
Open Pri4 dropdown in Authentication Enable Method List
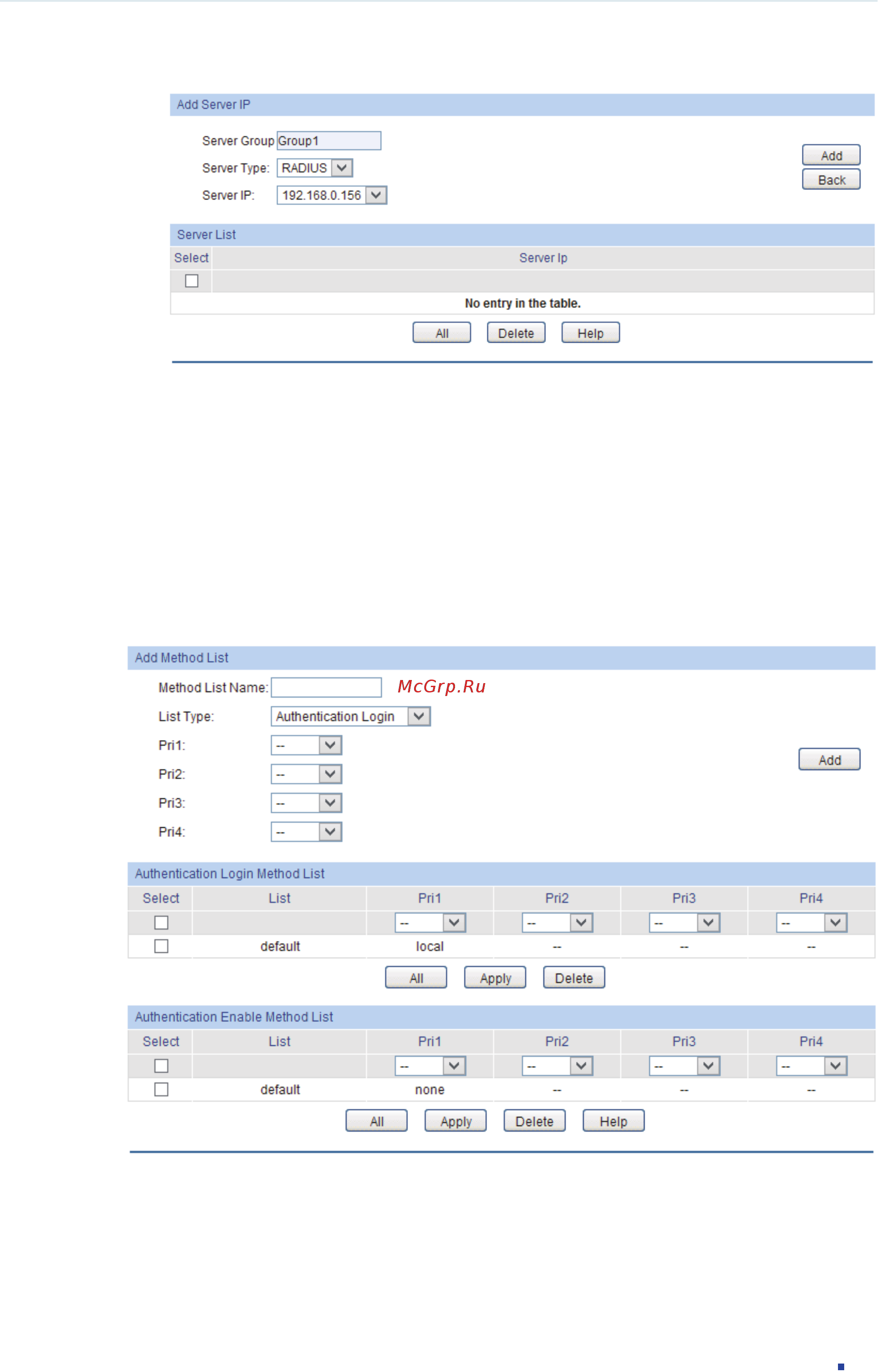(836, 1065)
